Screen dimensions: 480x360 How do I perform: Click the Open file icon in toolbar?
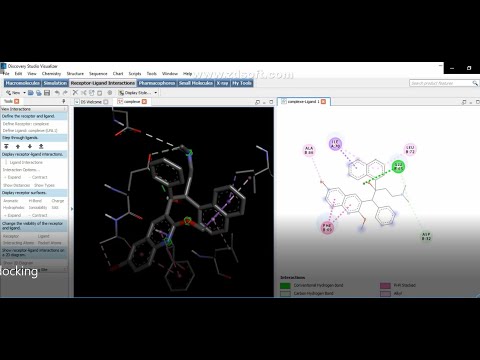[x=31, y=93]
